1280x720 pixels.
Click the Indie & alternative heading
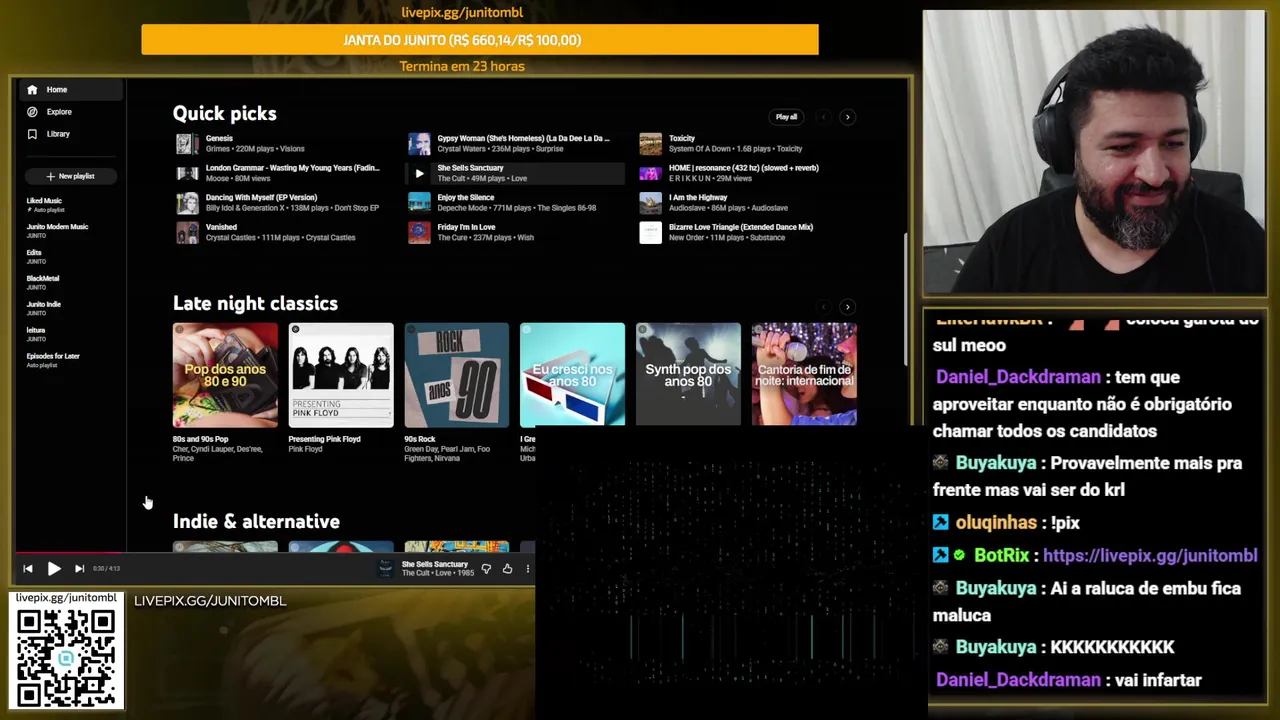[256, 521]
